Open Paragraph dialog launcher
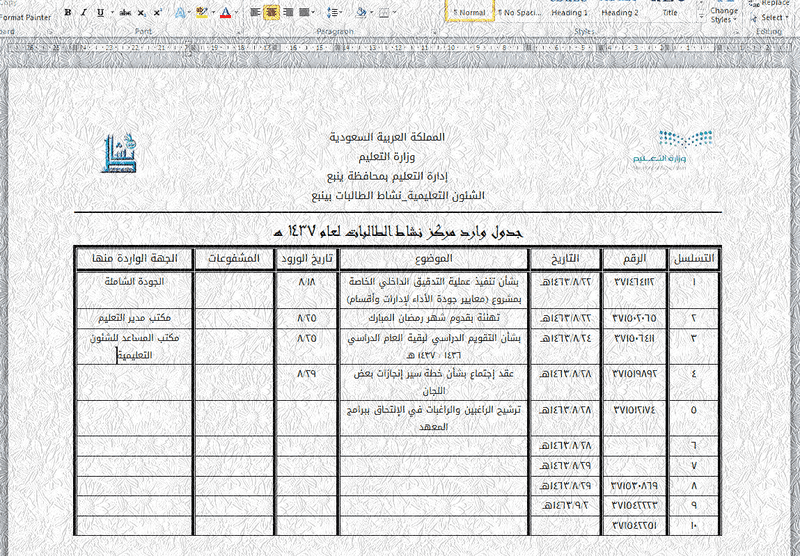The image size is (800, 556). pyautogui.click(x=434, y=32)
